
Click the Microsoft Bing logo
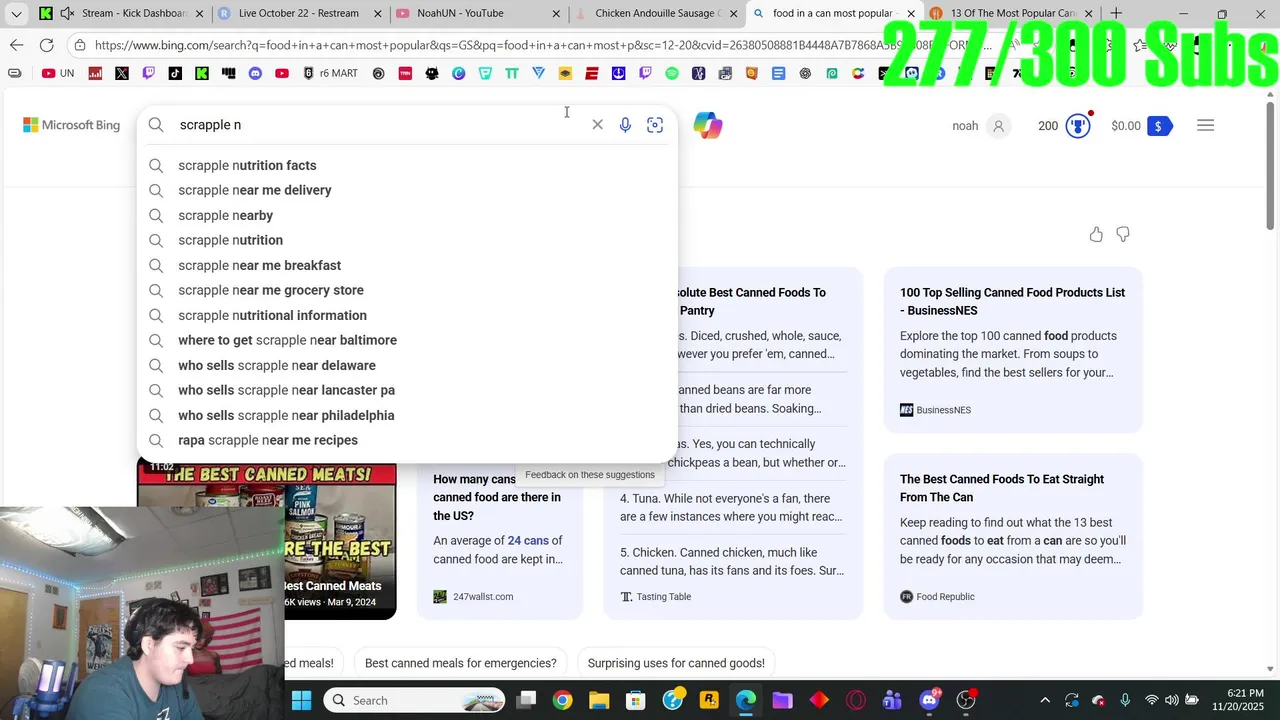[x=71, y=125]
